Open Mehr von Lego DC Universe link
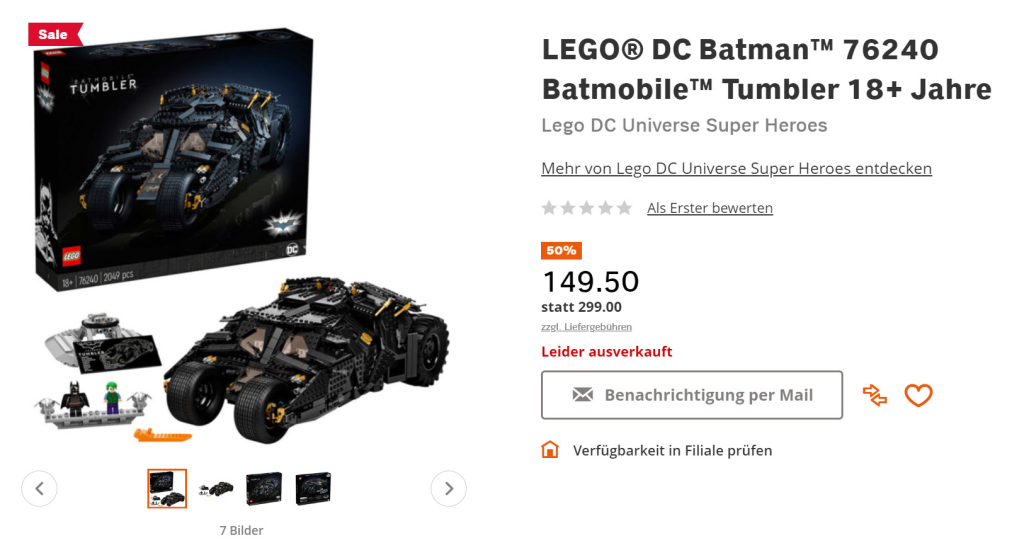1024x550 pixels. coord(736,168)
